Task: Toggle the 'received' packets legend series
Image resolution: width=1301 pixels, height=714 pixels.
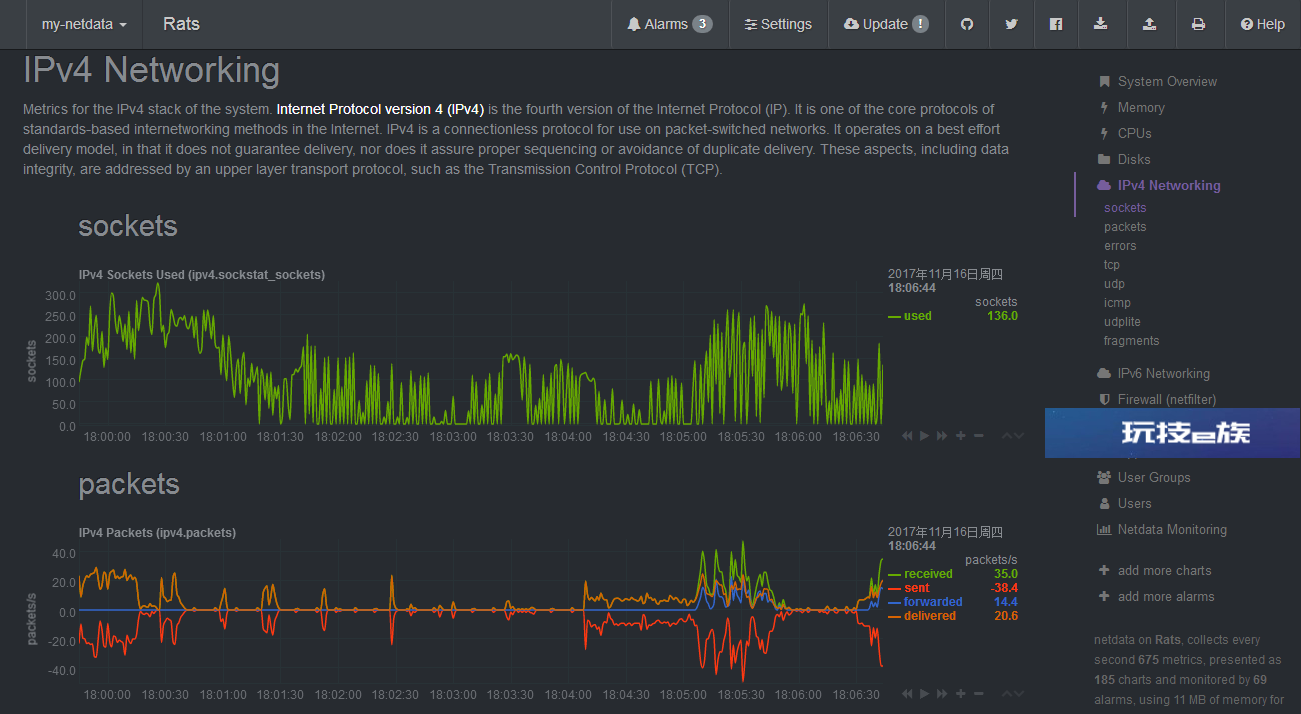Action: [x=928, y=574]
